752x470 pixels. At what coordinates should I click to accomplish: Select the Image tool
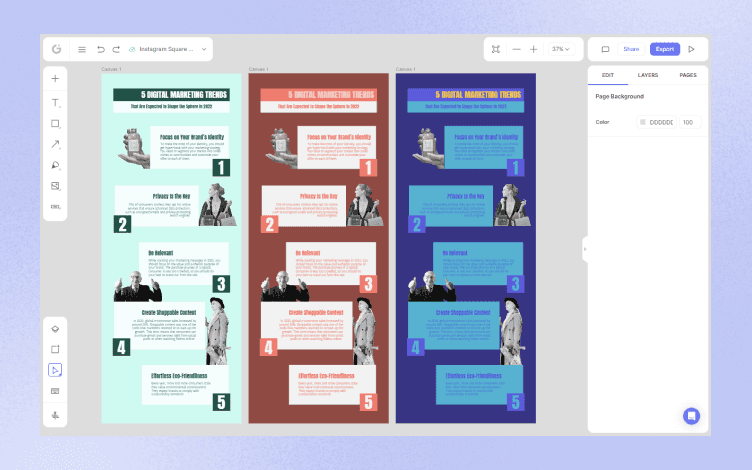click(55, 186)
